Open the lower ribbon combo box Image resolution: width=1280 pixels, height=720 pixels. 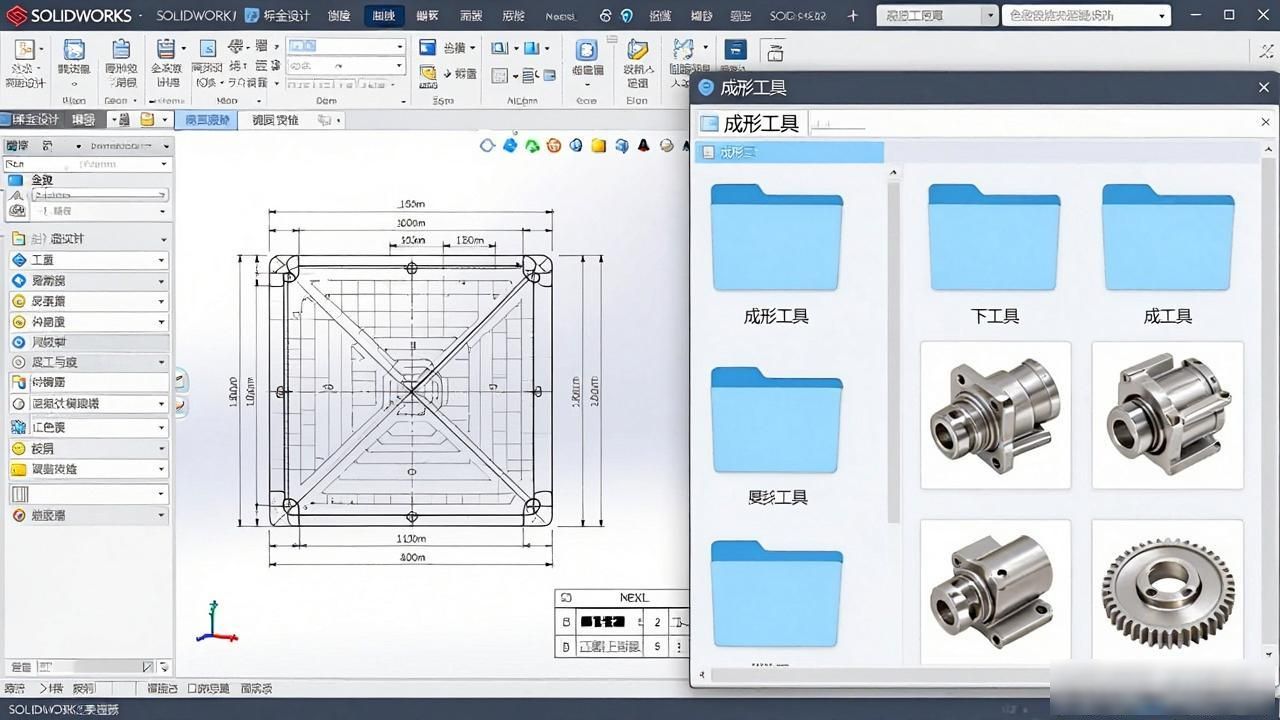click(346, 66)
